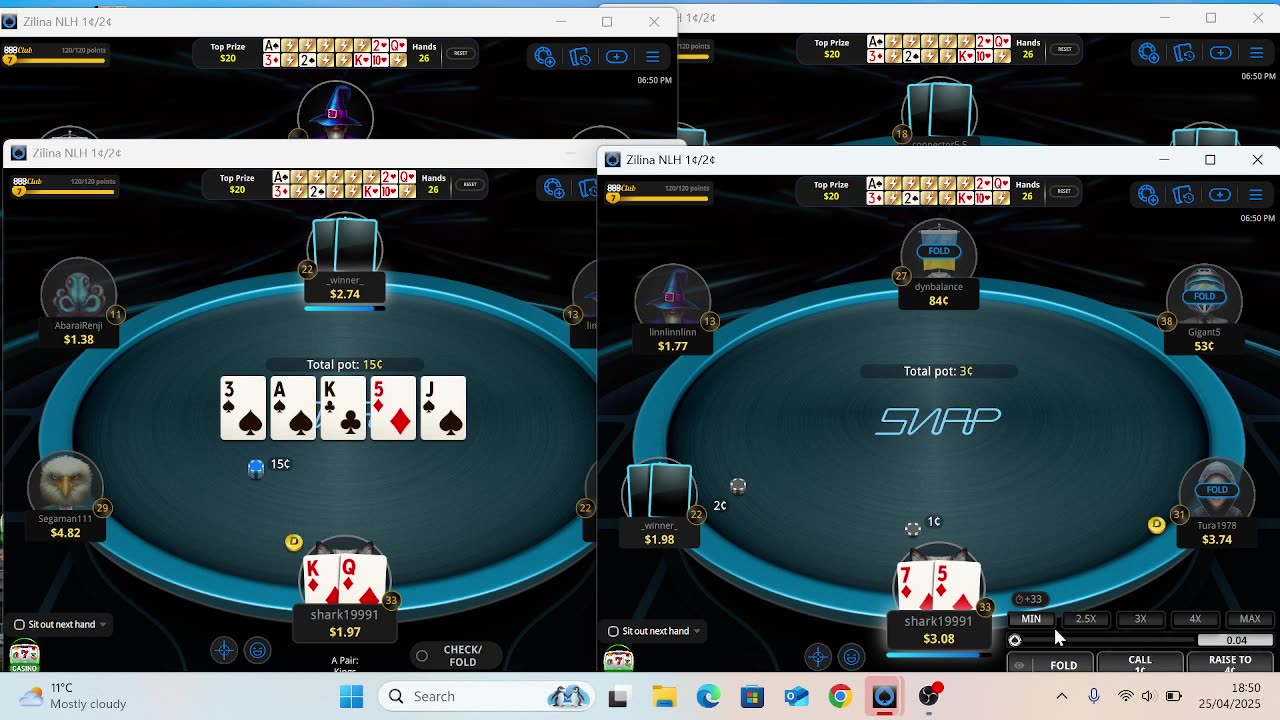Select 4X bet size preset
1280x720 pixels.
pyautogui.click(x=1195, y=619)
